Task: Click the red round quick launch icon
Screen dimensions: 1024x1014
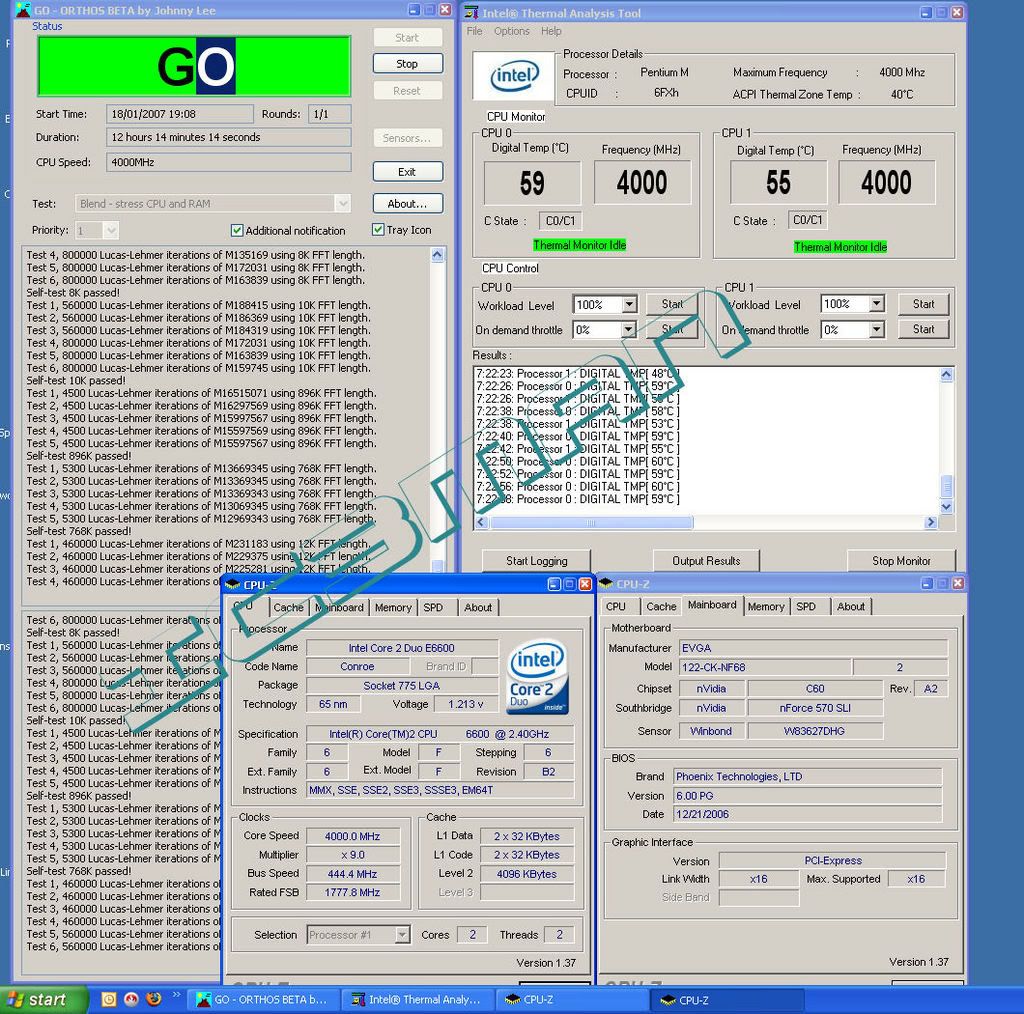Action: 131,999
